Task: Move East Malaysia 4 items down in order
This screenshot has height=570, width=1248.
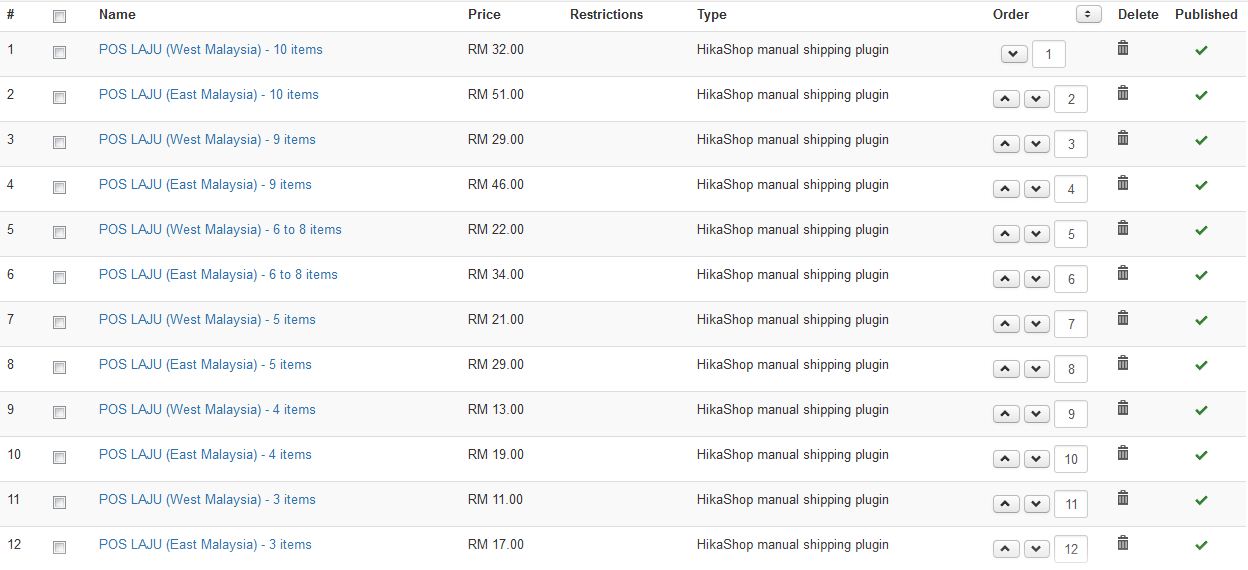Action: tap(1036, 459)
